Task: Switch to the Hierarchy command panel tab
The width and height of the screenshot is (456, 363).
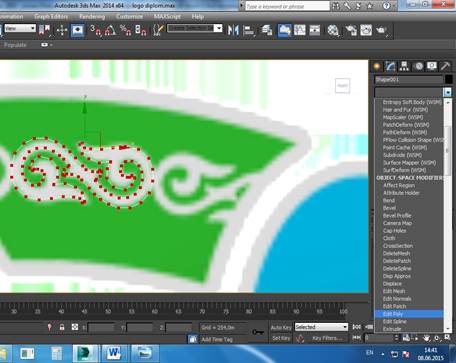Action: point(404,66)
